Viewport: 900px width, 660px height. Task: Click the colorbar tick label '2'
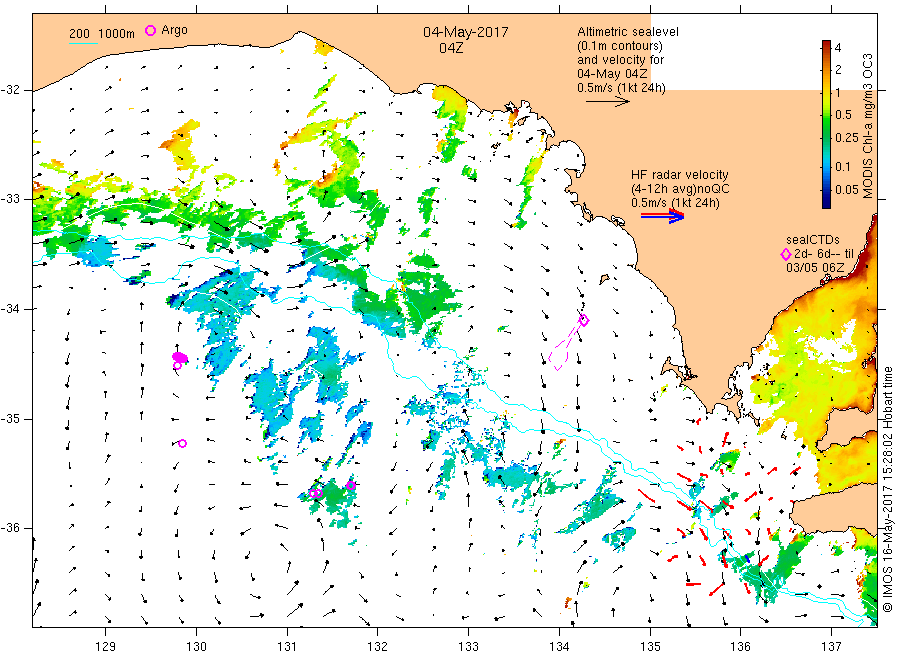(x=838, y=70)
